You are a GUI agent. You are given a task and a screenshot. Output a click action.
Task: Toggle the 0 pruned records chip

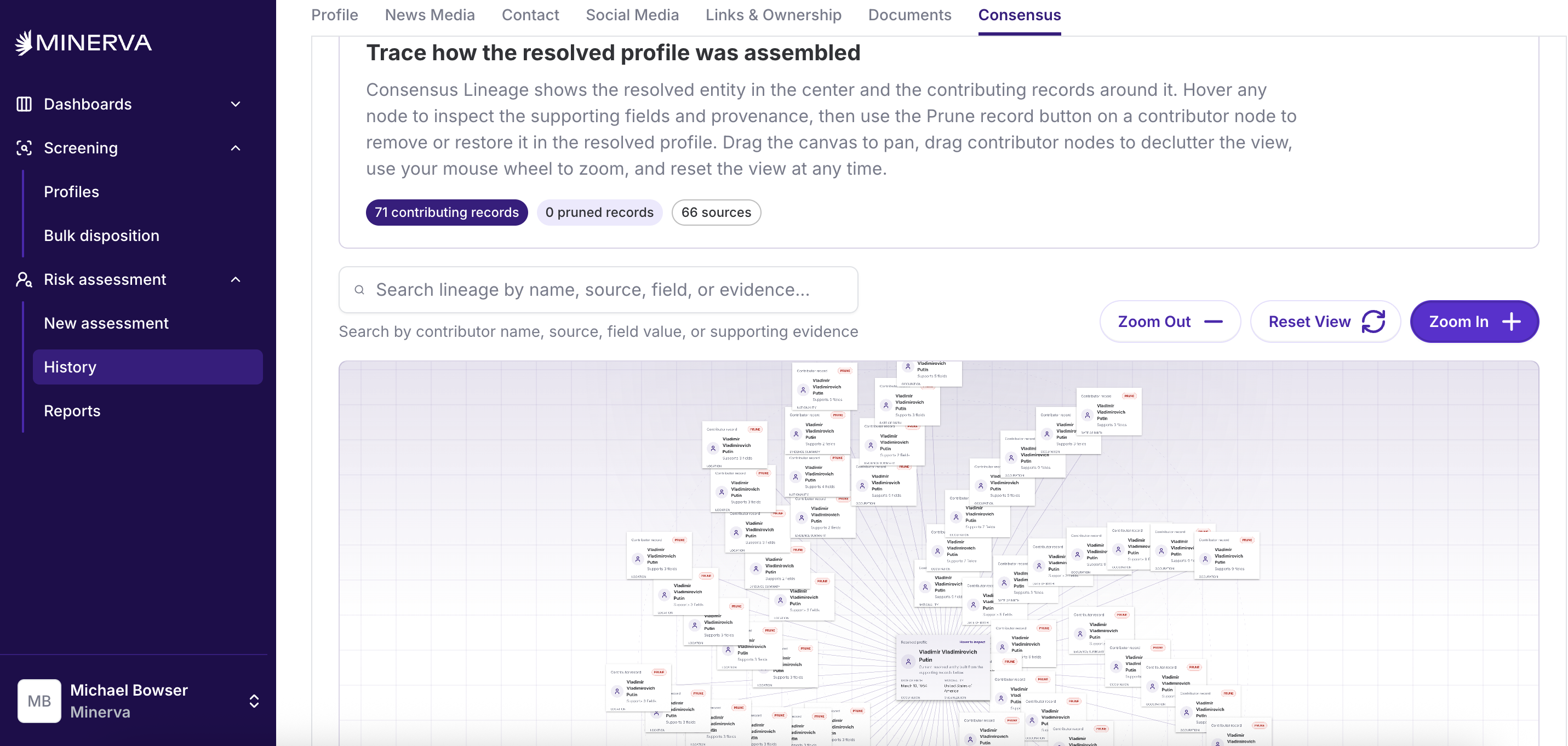pyautogui.click(x=599, y=213)
